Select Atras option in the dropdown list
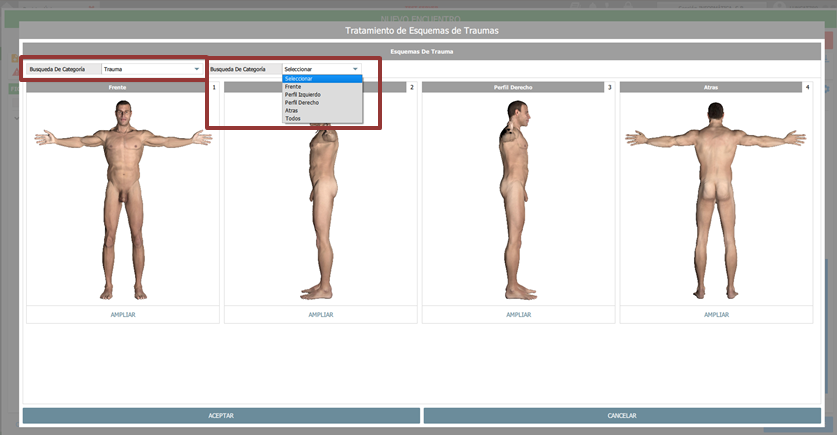The width and height of the screenshot is (837, 435). [x=292, y=111]
